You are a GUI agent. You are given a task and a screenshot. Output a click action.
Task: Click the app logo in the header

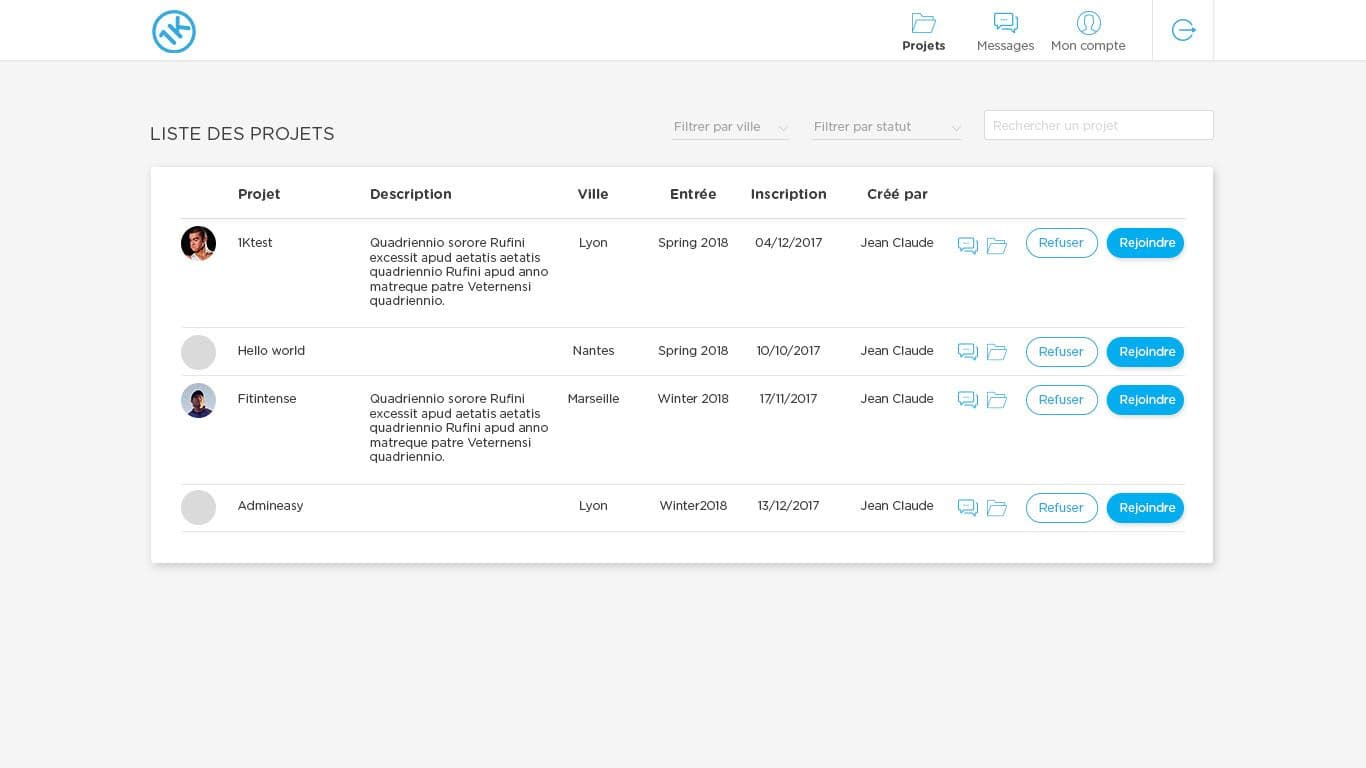pos(174,31)
